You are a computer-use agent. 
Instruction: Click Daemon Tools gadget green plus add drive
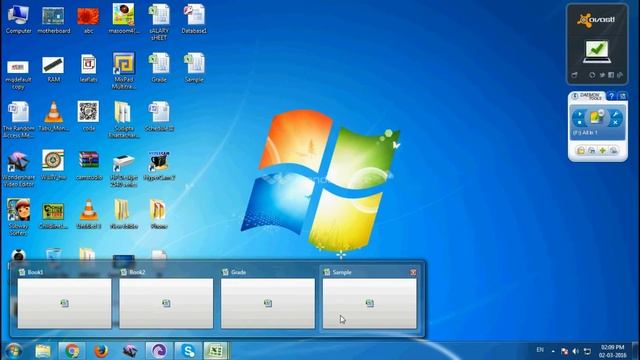[602, 151]
